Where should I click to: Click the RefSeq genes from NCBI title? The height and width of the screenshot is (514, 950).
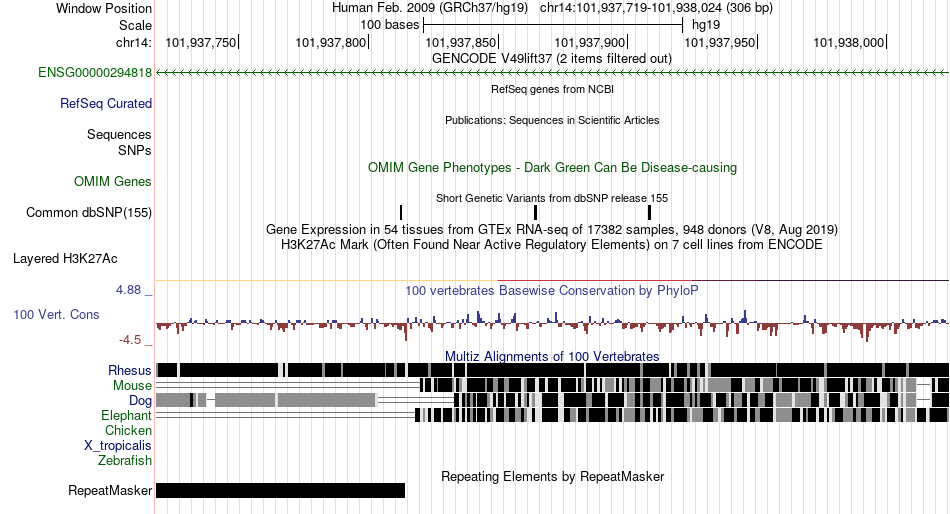[552, 89]
